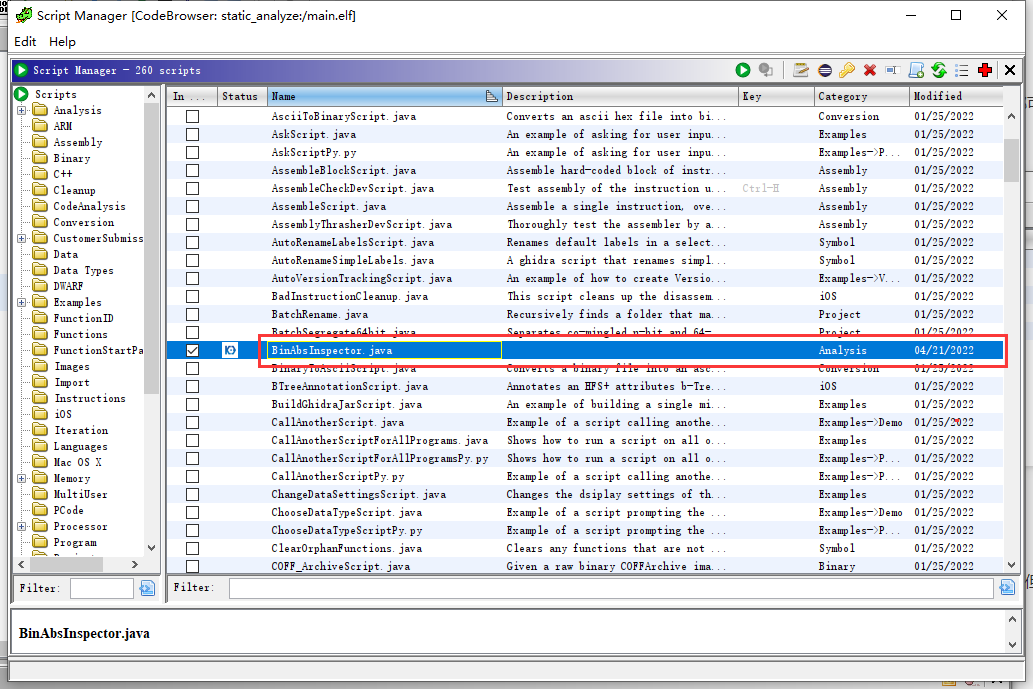Check the box for AskScript.java

coord(192,134)
